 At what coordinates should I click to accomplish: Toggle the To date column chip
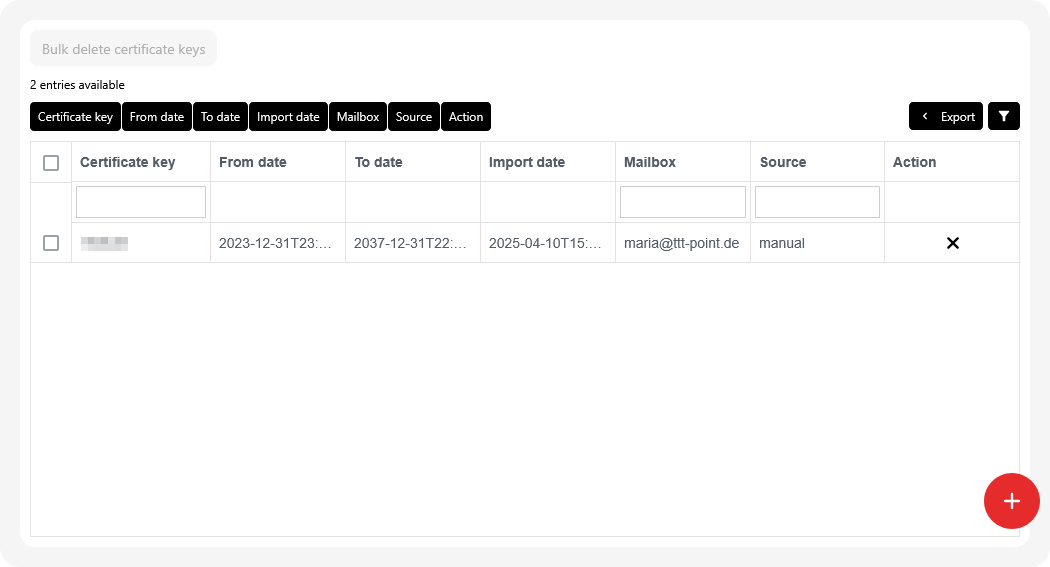(220, 117)
